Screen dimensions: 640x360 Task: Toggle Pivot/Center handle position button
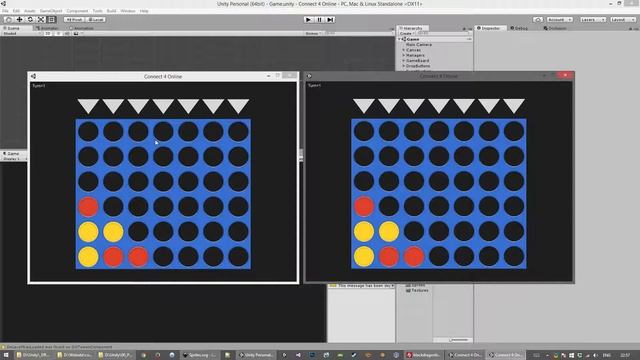74,20
